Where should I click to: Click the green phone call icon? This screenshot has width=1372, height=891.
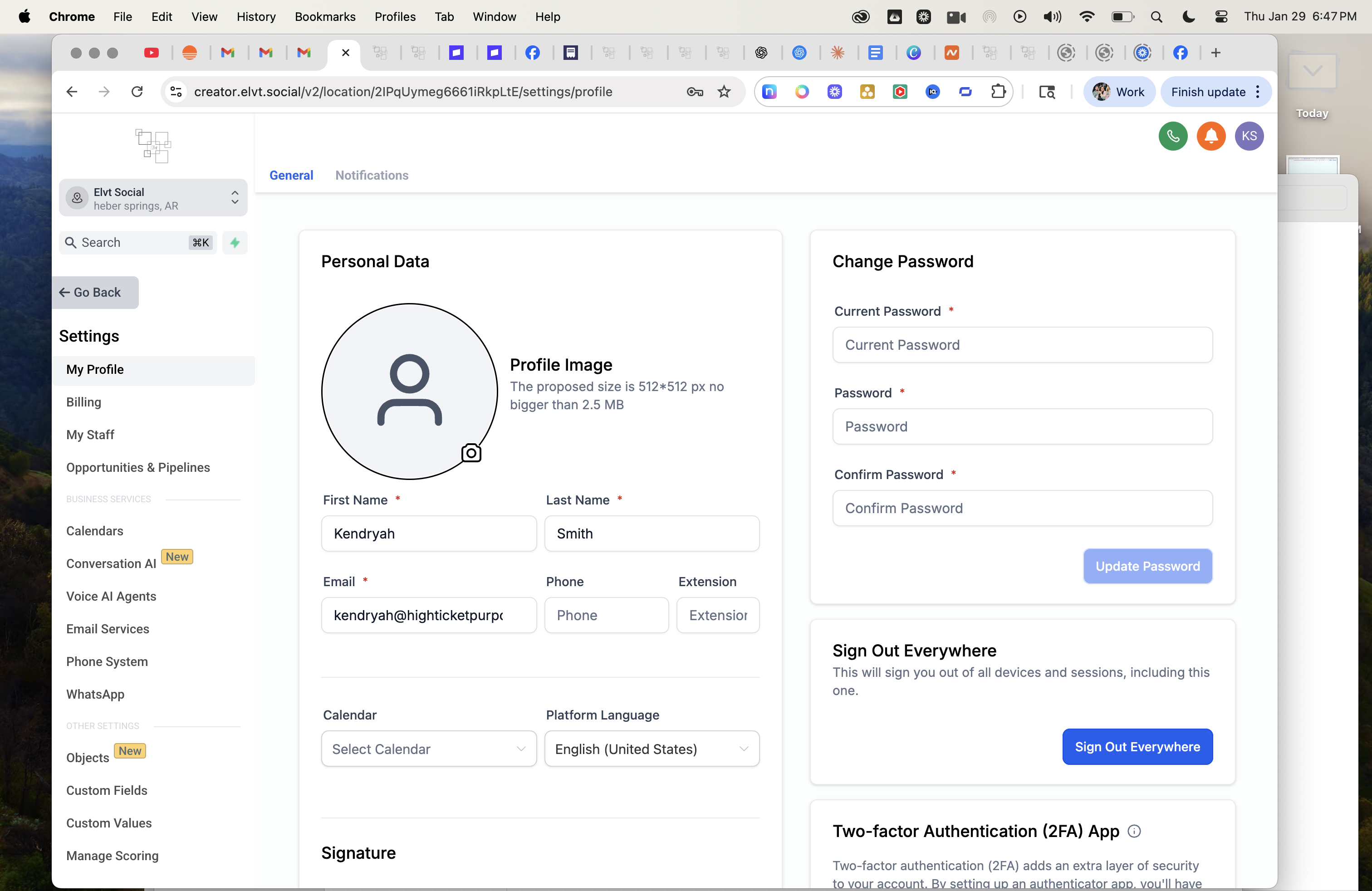point(1172,136)
